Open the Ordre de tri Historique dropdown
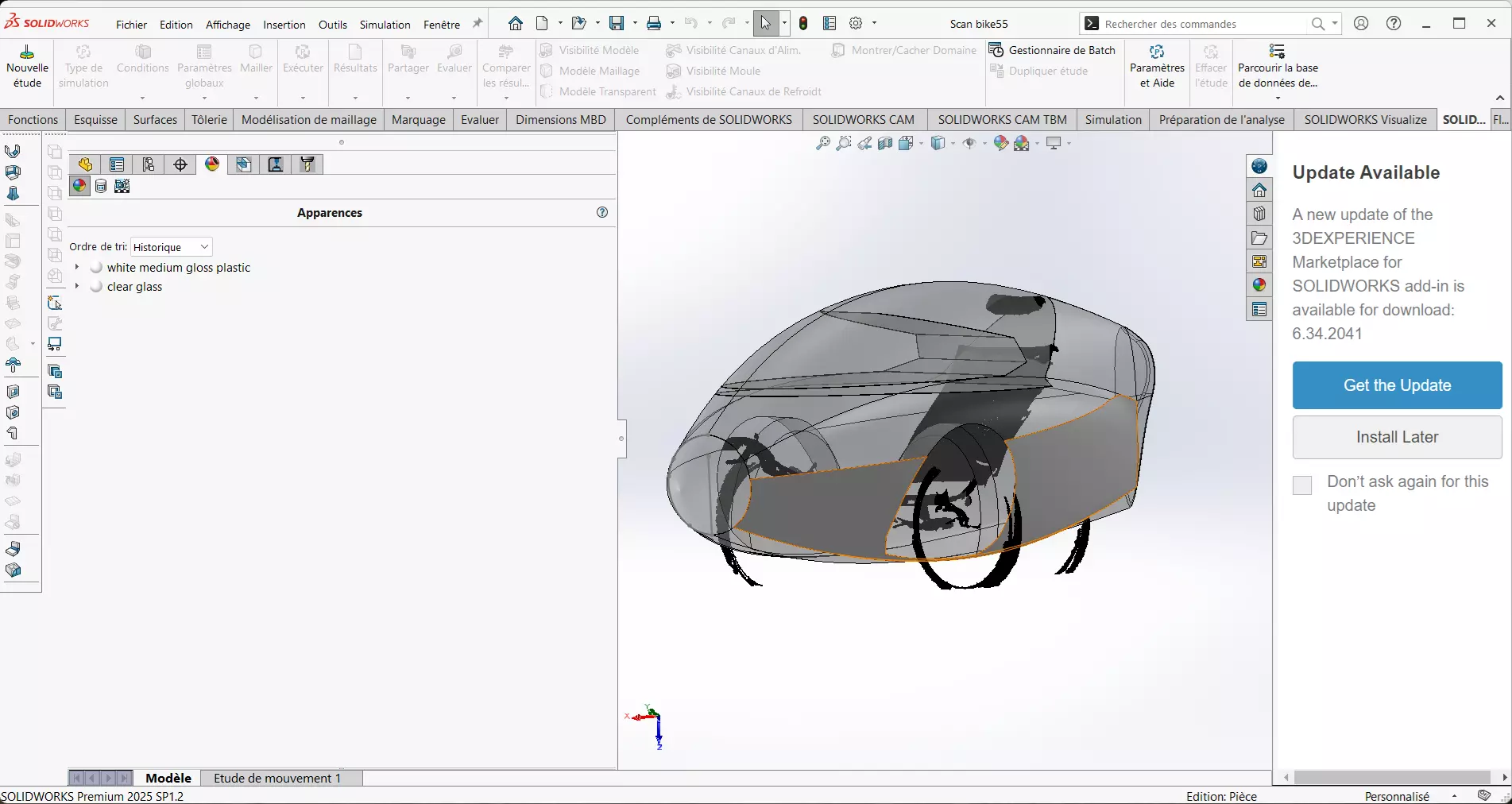 pyautogui.click(x=171, y=247)
